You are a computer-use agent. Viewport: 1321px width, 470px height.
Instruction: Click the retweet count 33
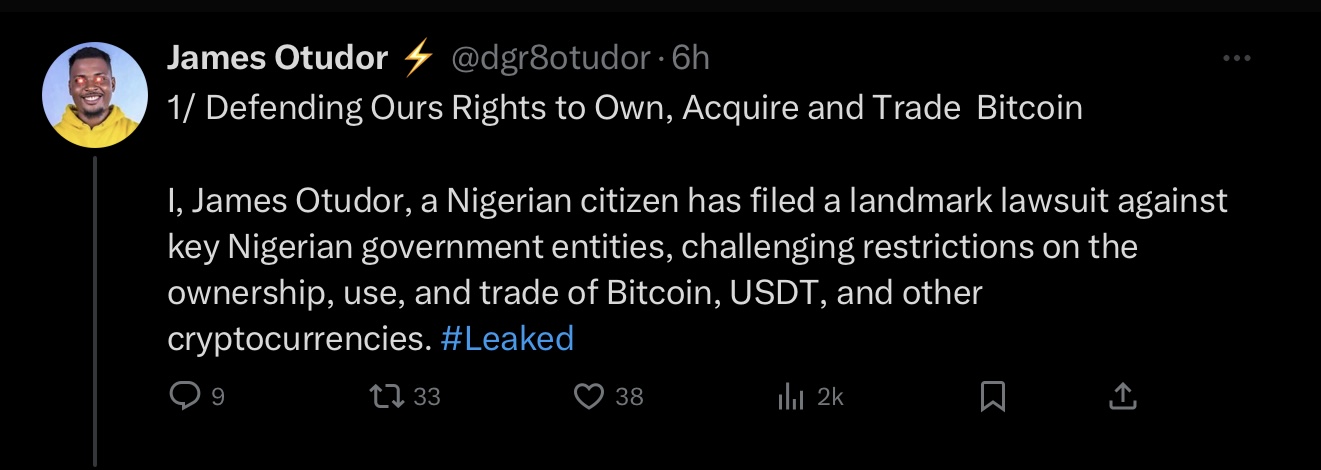coord(427,398)
